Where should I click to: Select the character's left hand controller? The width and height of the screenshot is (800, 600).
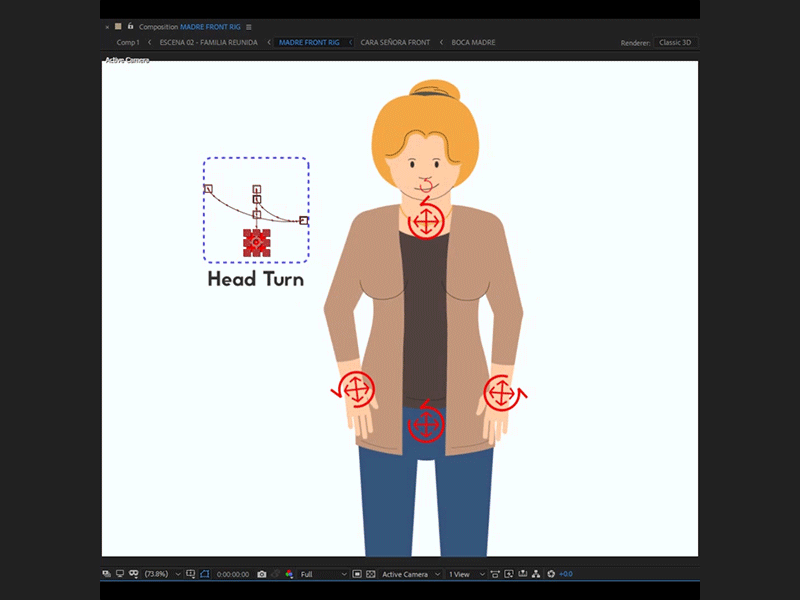click(x=504, y=393)
